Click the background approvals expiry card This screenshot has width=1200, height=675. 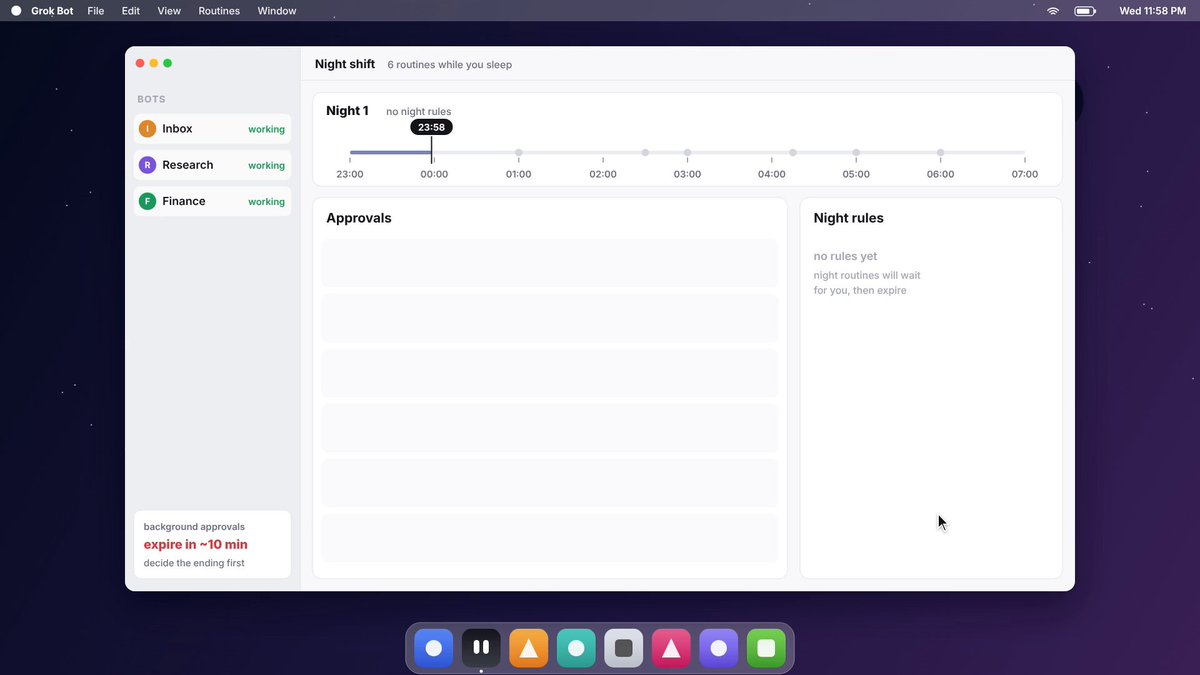click(212, 544)
